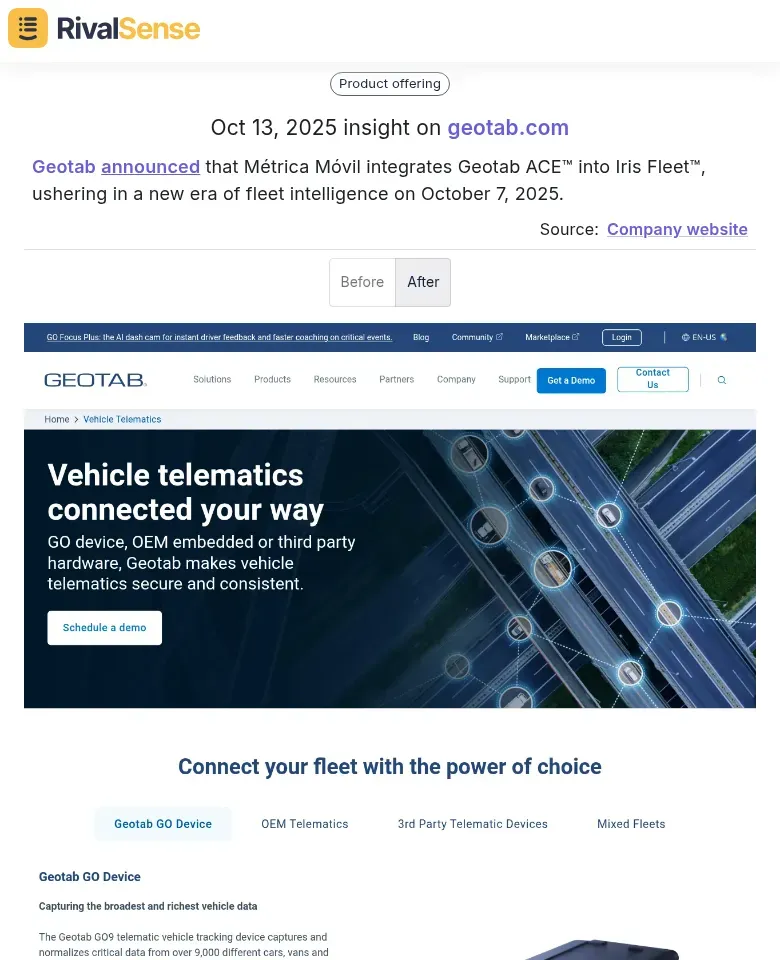Click Home in the breadcrumb trail

[57, 419]
